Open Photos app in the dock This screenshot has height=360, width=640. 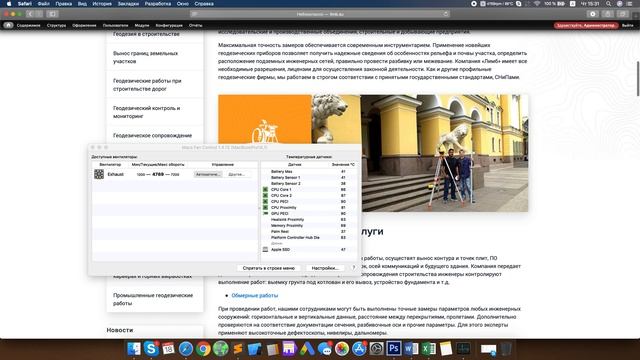(342, 349)
